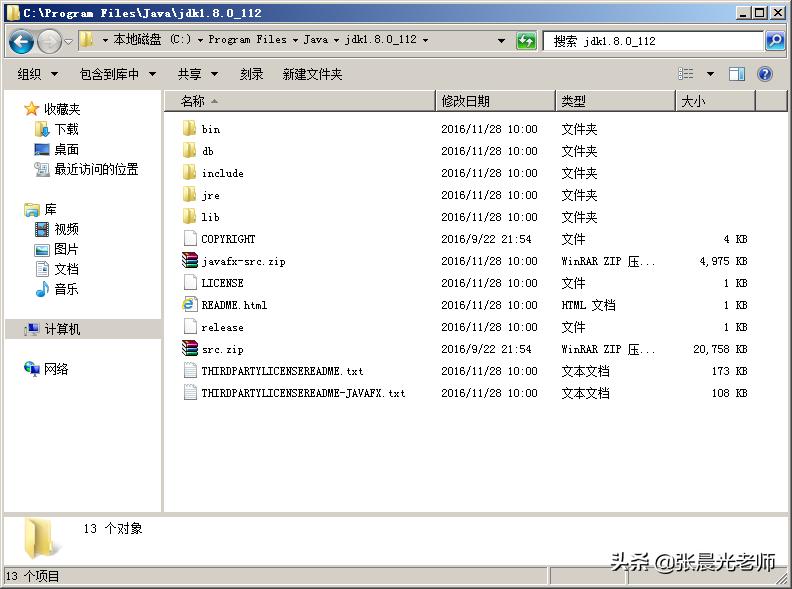Click the HTML 文档 type cell
792x589 pixels.
point(588,305)
